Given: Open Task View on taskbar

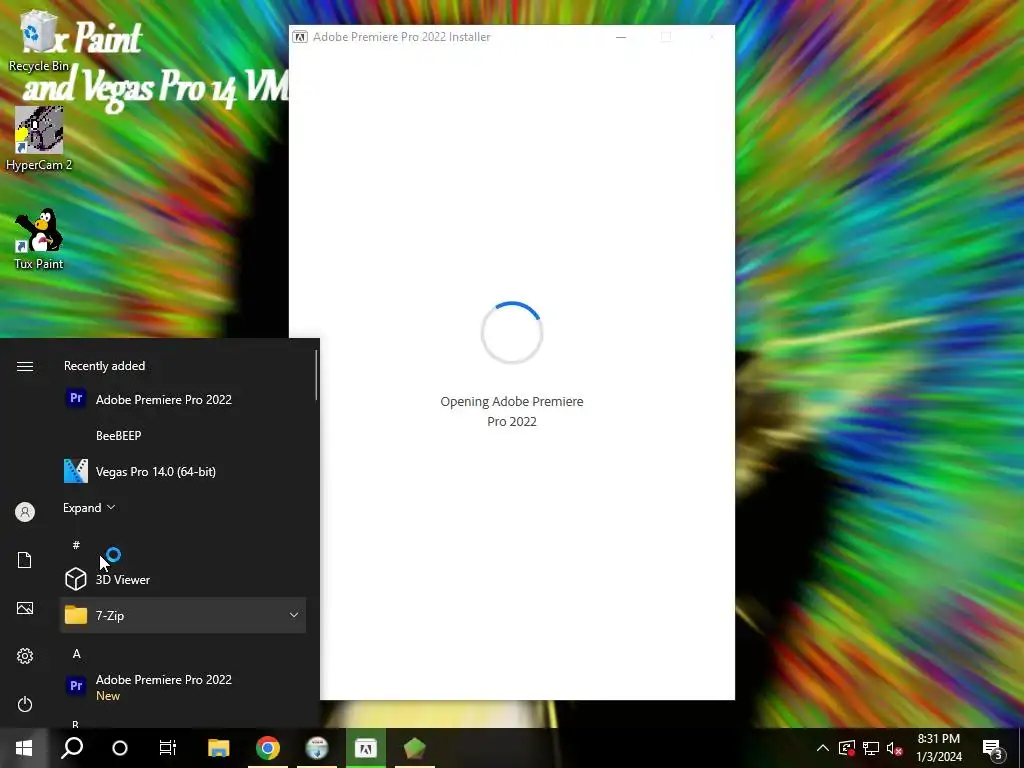Looking at the screenshot, I should coord(168,748).
